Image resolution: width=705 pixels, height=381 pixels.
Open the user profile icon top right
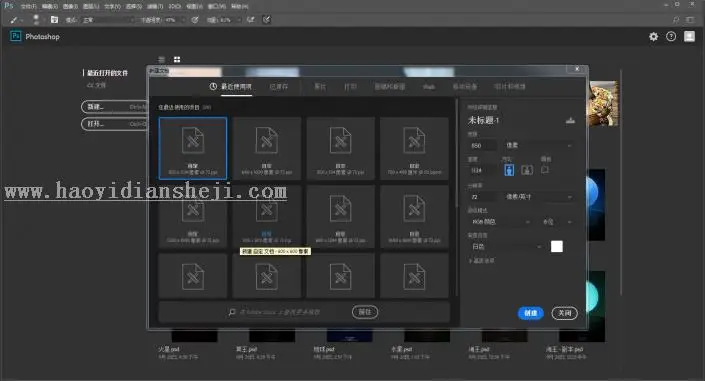click(689, 36)
